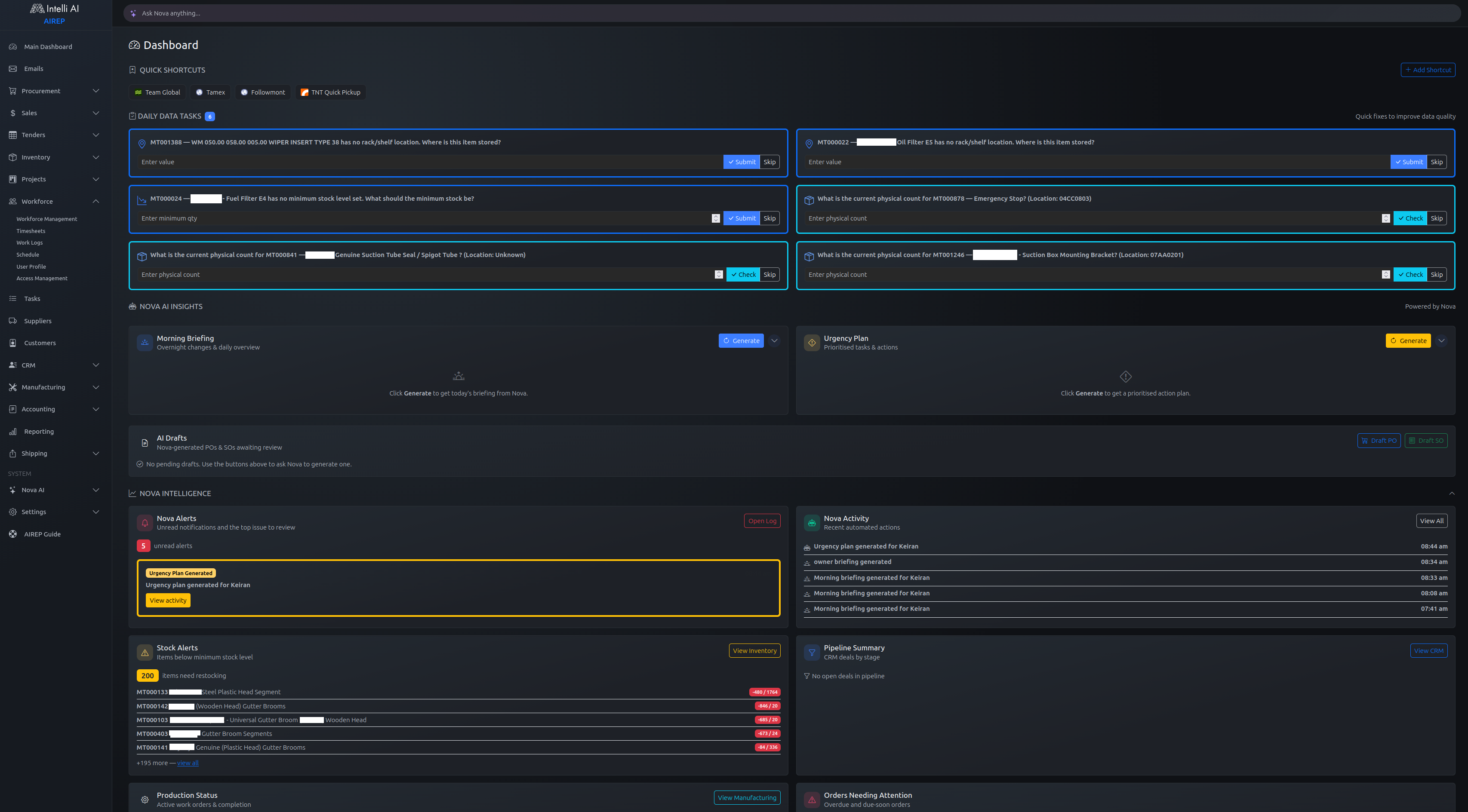Open Timesheets under Workforce

[x=31, y=230]
